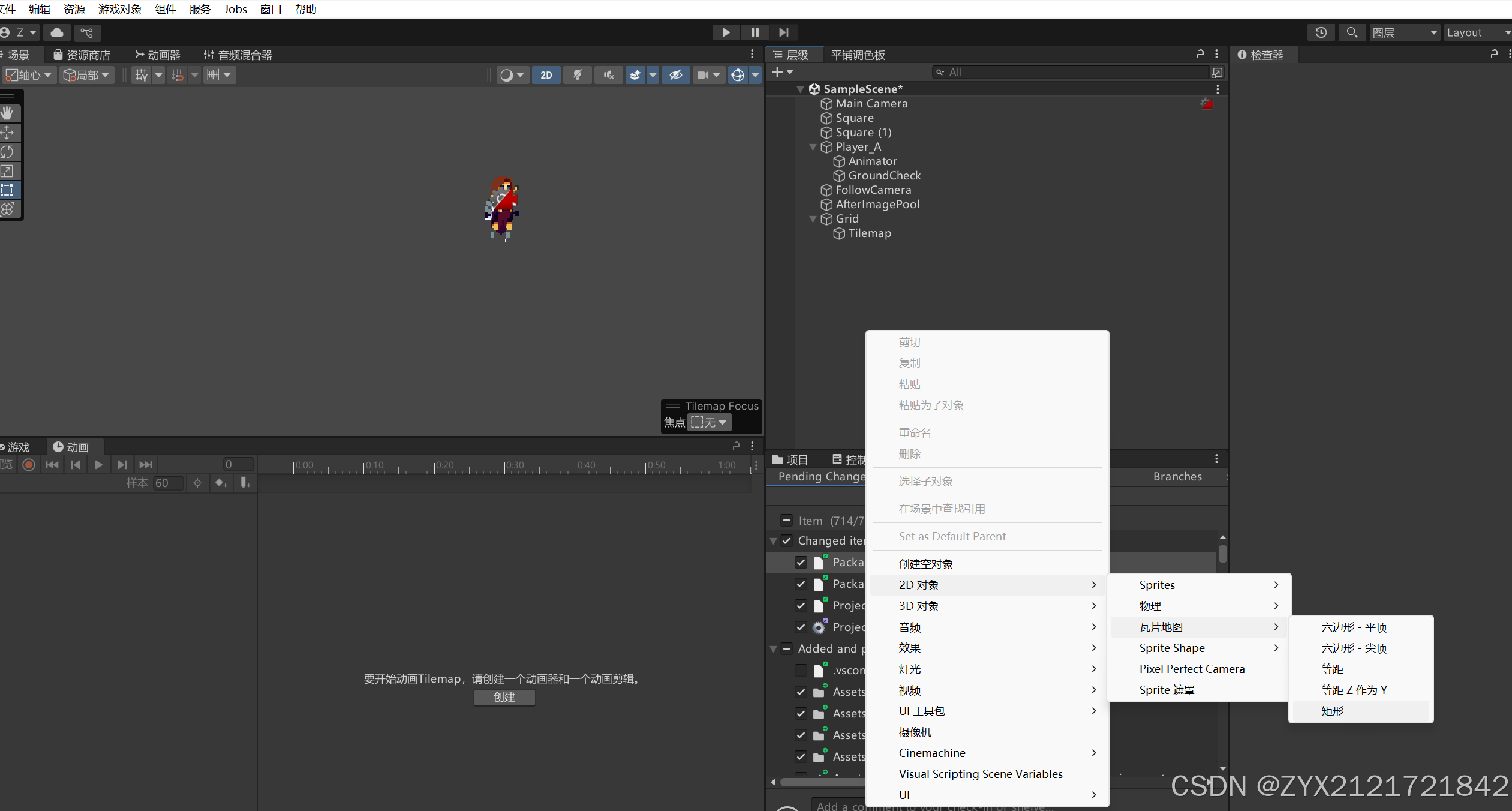
Task: Click the hierarchy search field
Action: click(1074, 72)
